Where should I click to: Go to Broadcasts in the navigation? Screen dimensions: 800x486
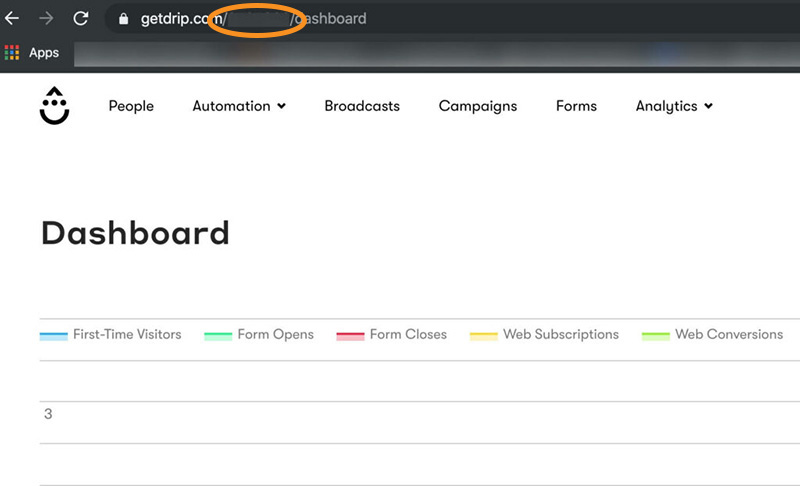[x=362, y=106]
